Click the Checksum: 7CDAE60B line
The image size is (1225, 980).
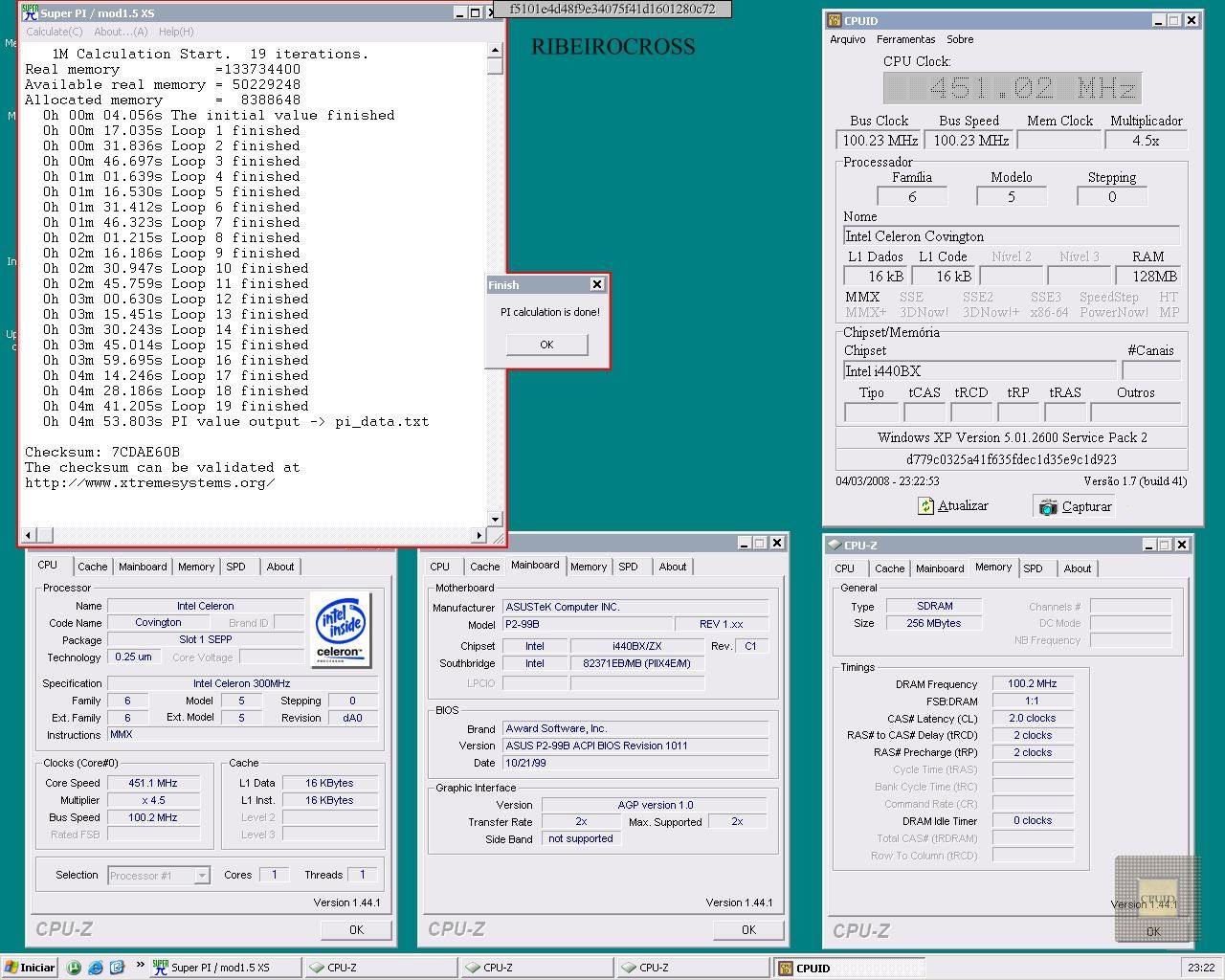click(102, 452)
